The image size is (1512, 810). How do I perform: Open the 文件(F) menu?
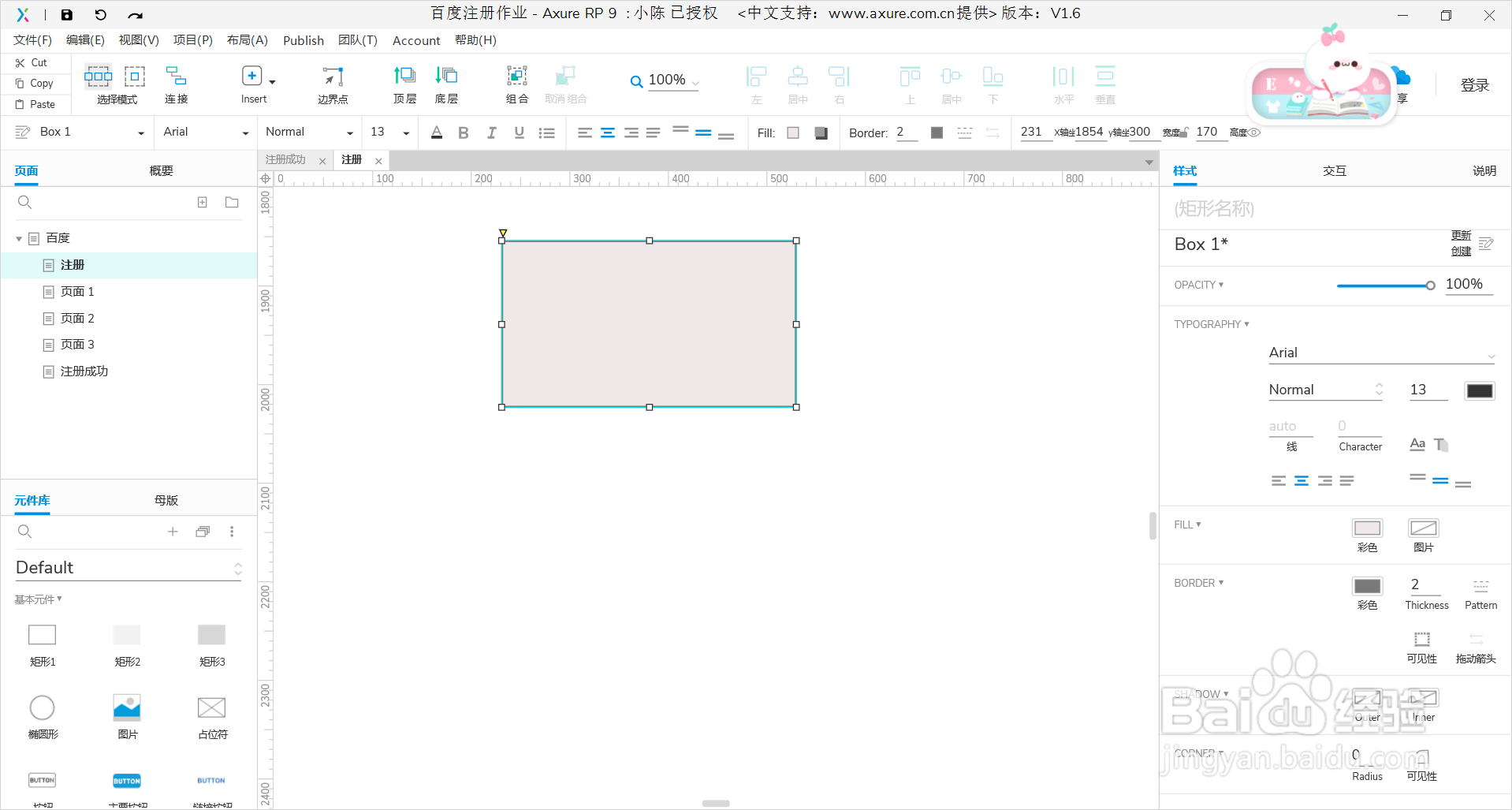[32, 40]
